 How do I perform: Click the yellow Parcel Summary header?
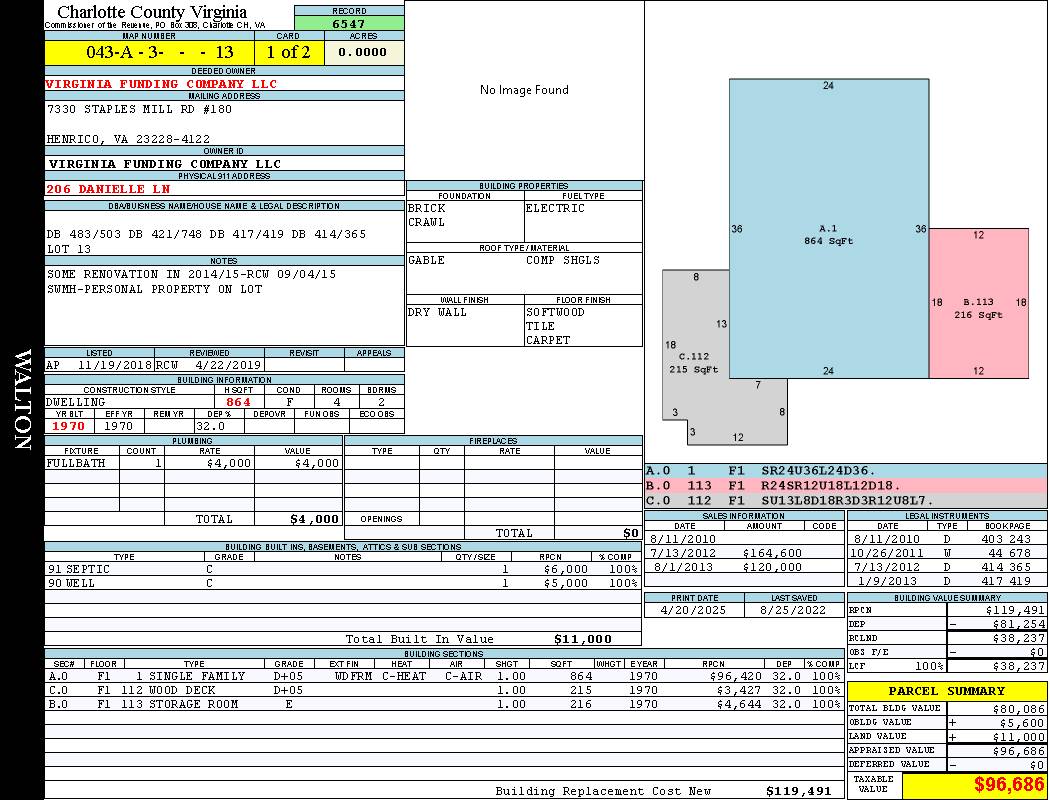[x=947, y=691]
